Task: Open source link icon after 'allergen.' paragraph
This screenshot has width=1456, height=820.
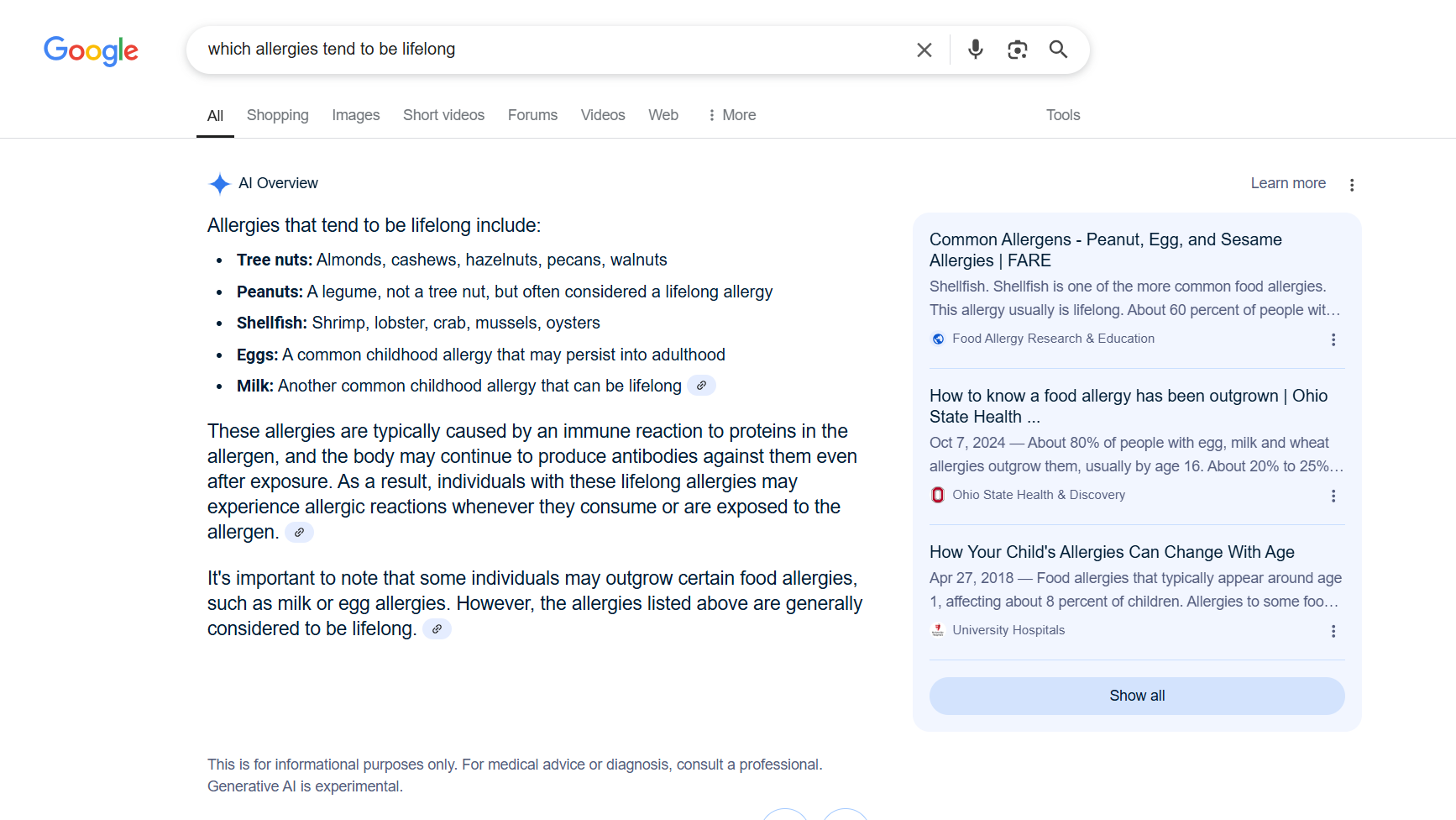Action: 299,533
